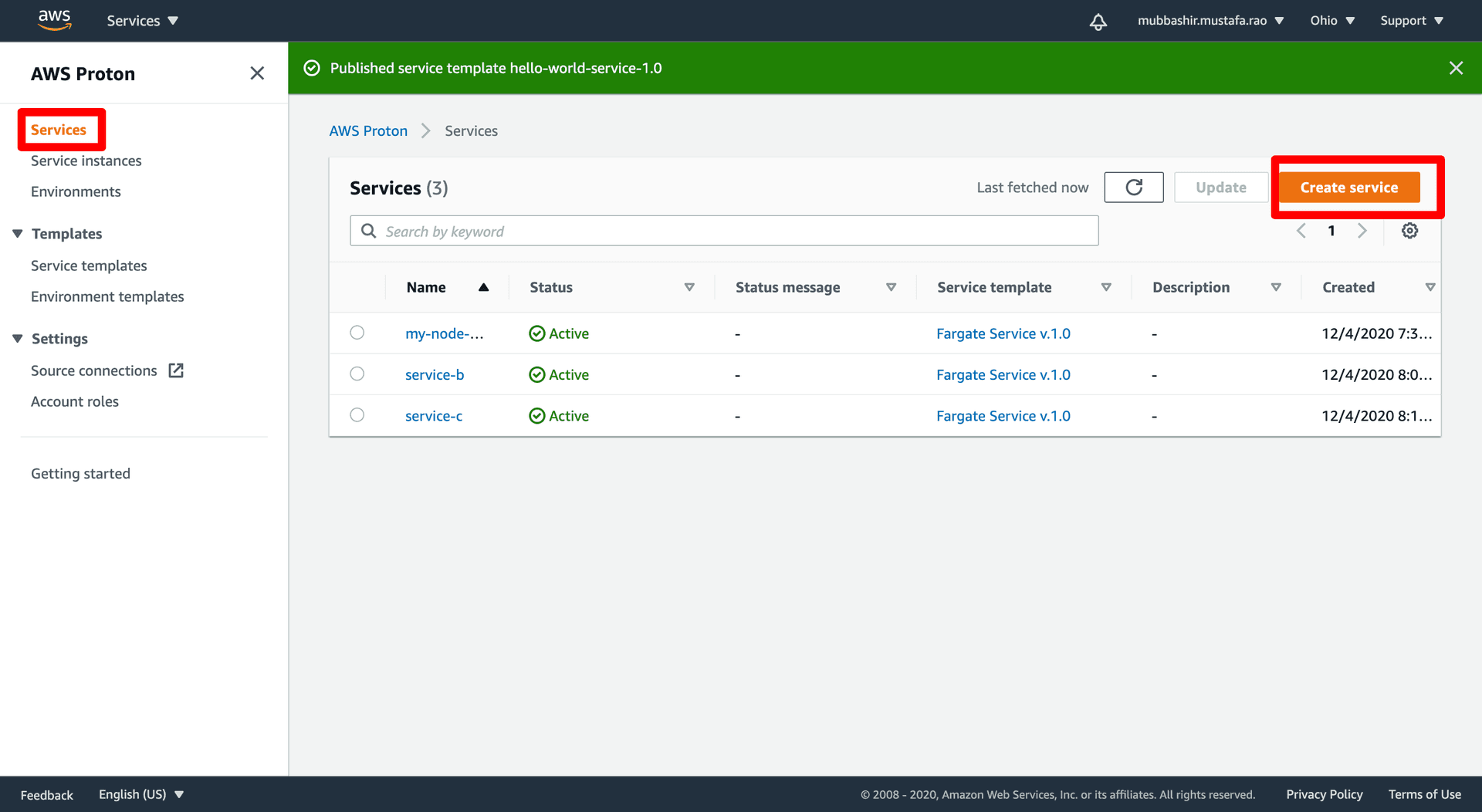
Task: Open Services in the side navigation
Action: click(59, 130)
